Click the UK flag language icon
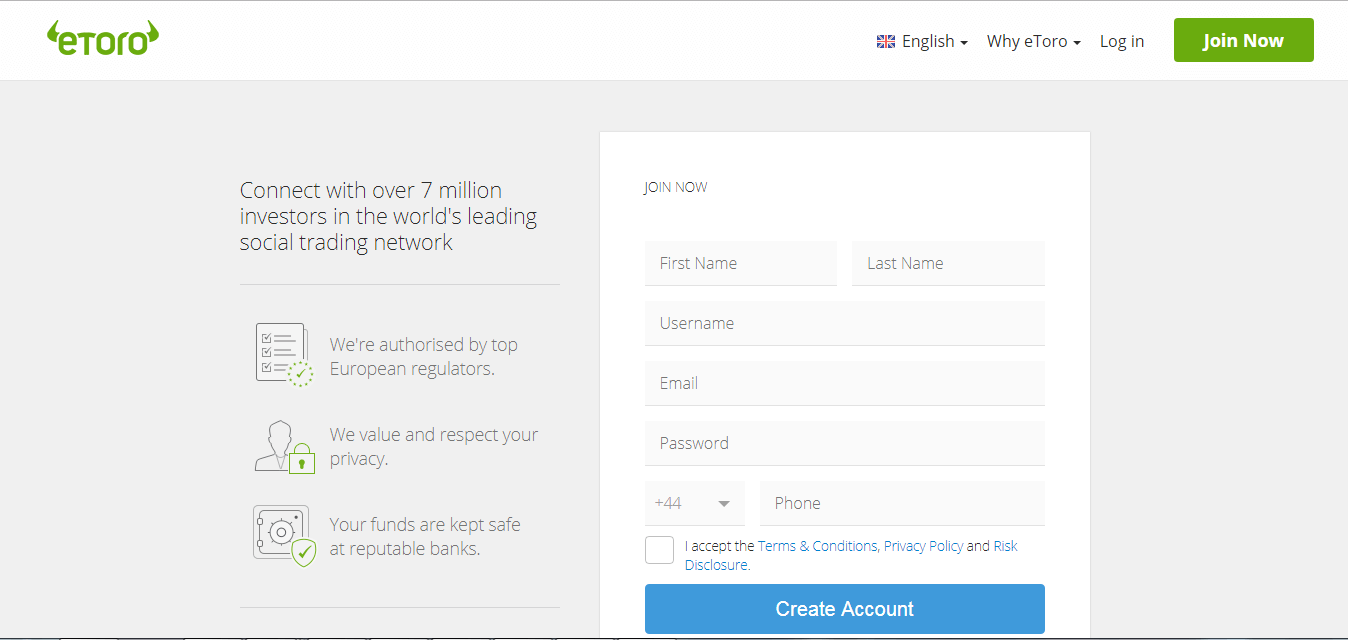Viewport: 1348px width, 640px height. coord(886,41)
